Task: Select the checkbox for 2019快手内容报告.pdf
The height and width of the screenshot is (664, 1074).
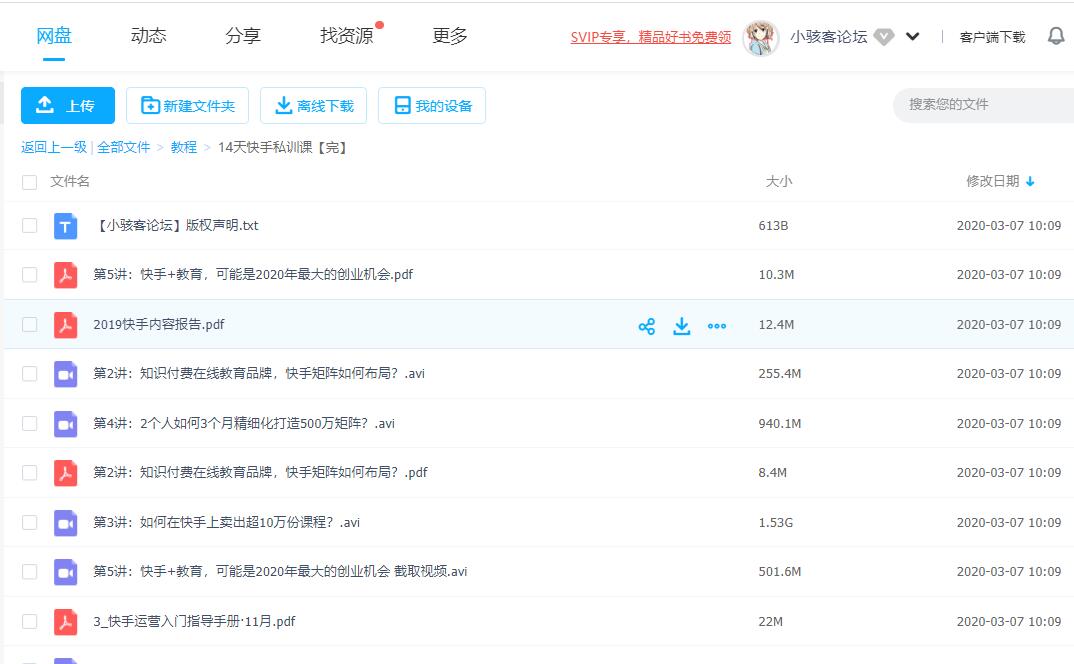Action: point(29,324)
